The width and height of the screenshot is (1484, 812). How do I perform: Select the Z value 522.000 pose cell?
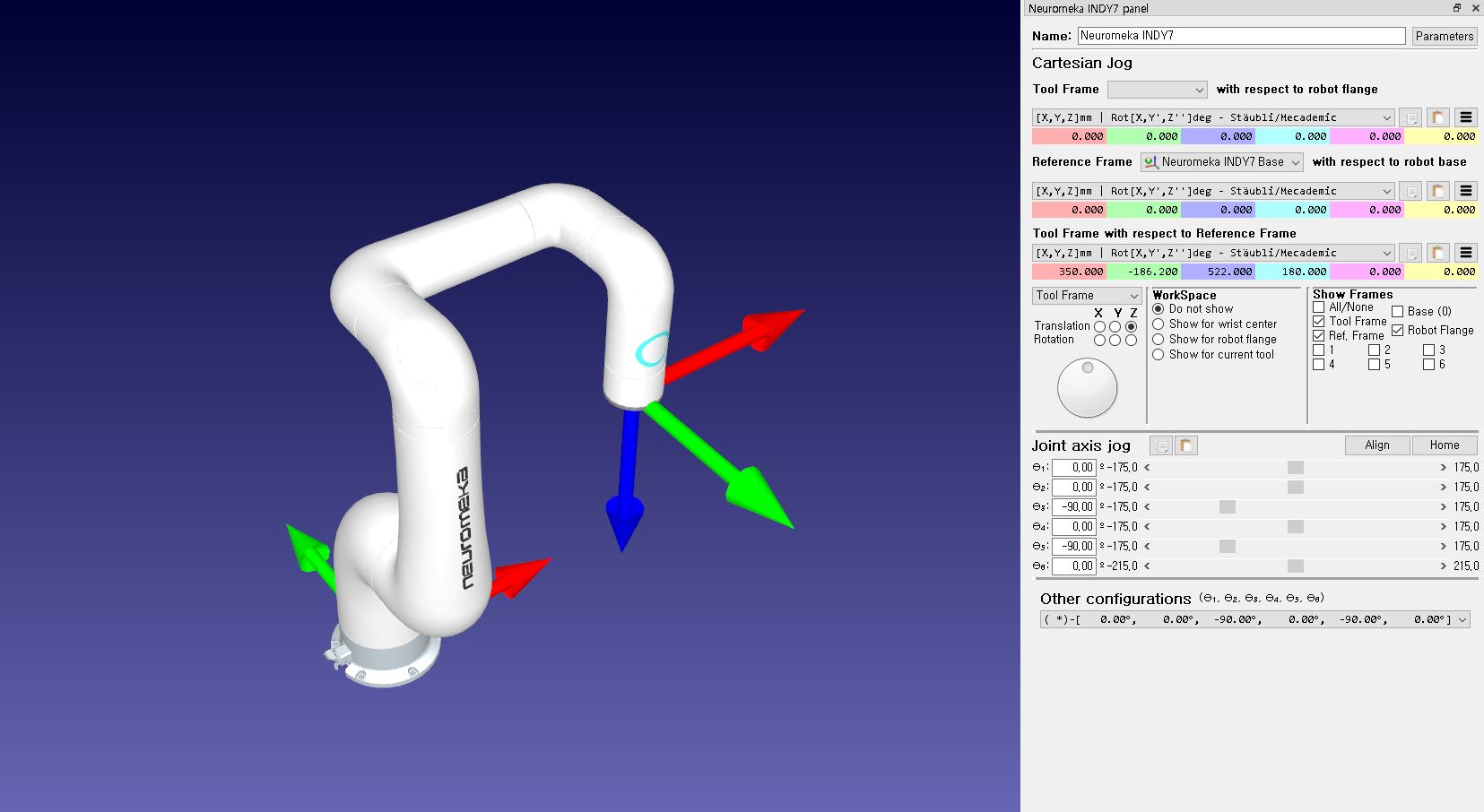(x=1218, y=272)
